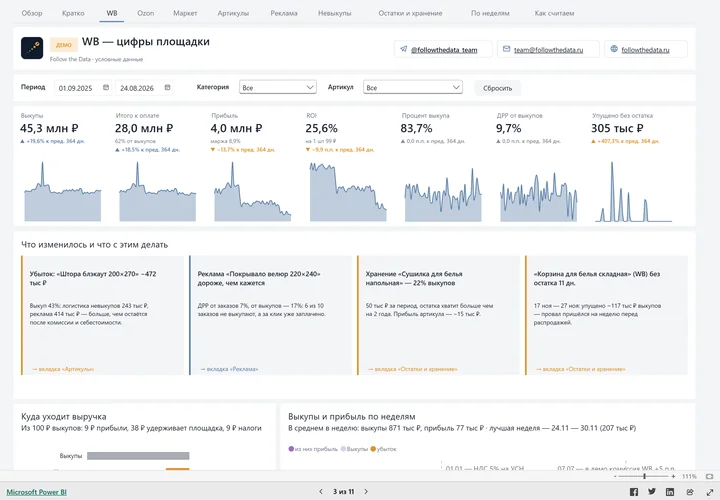Click the ROI sparkline chart
This screenshot has width=720, height=500.
click(x=348, y=192)
